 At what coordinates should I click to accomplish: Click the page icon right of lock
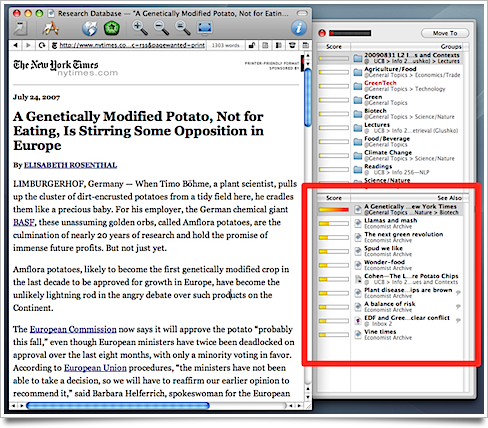[265, 45]
